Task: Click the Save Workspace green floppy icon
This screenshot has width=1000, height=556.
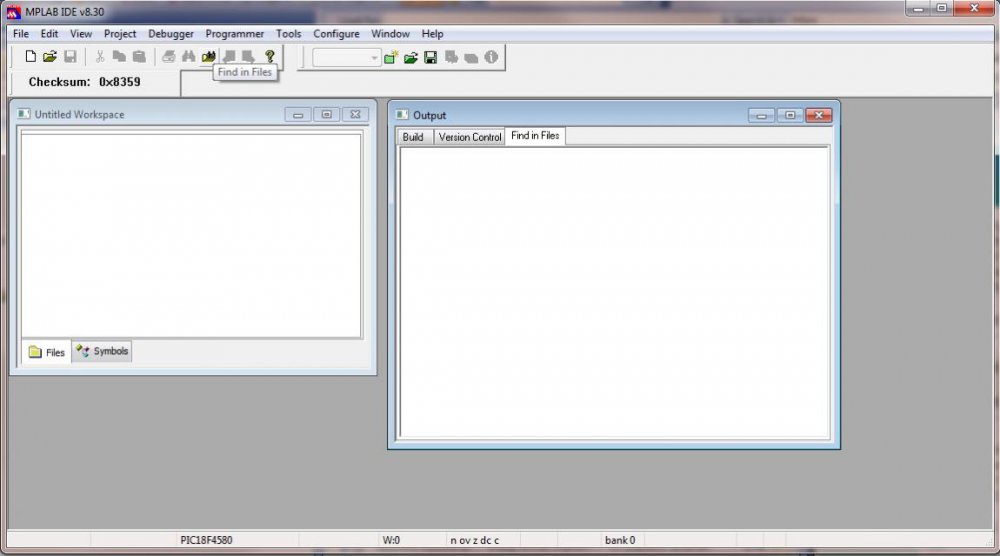Action: point(430,57)
